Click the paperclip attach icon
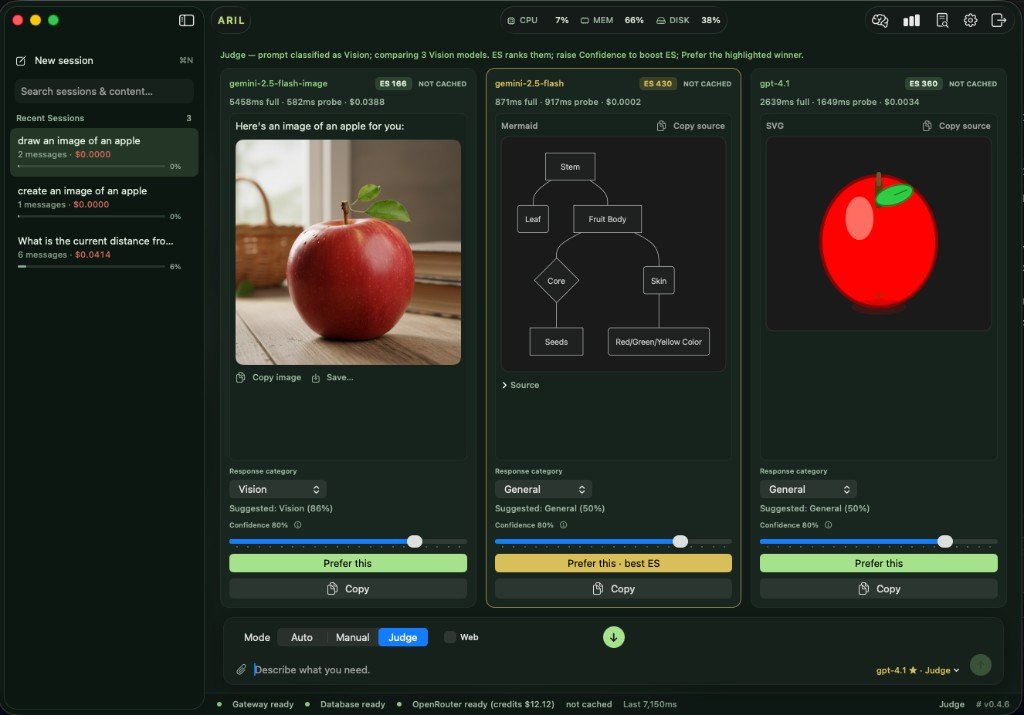The height and width of the screenshot is (715, 1024). (241, 669)
